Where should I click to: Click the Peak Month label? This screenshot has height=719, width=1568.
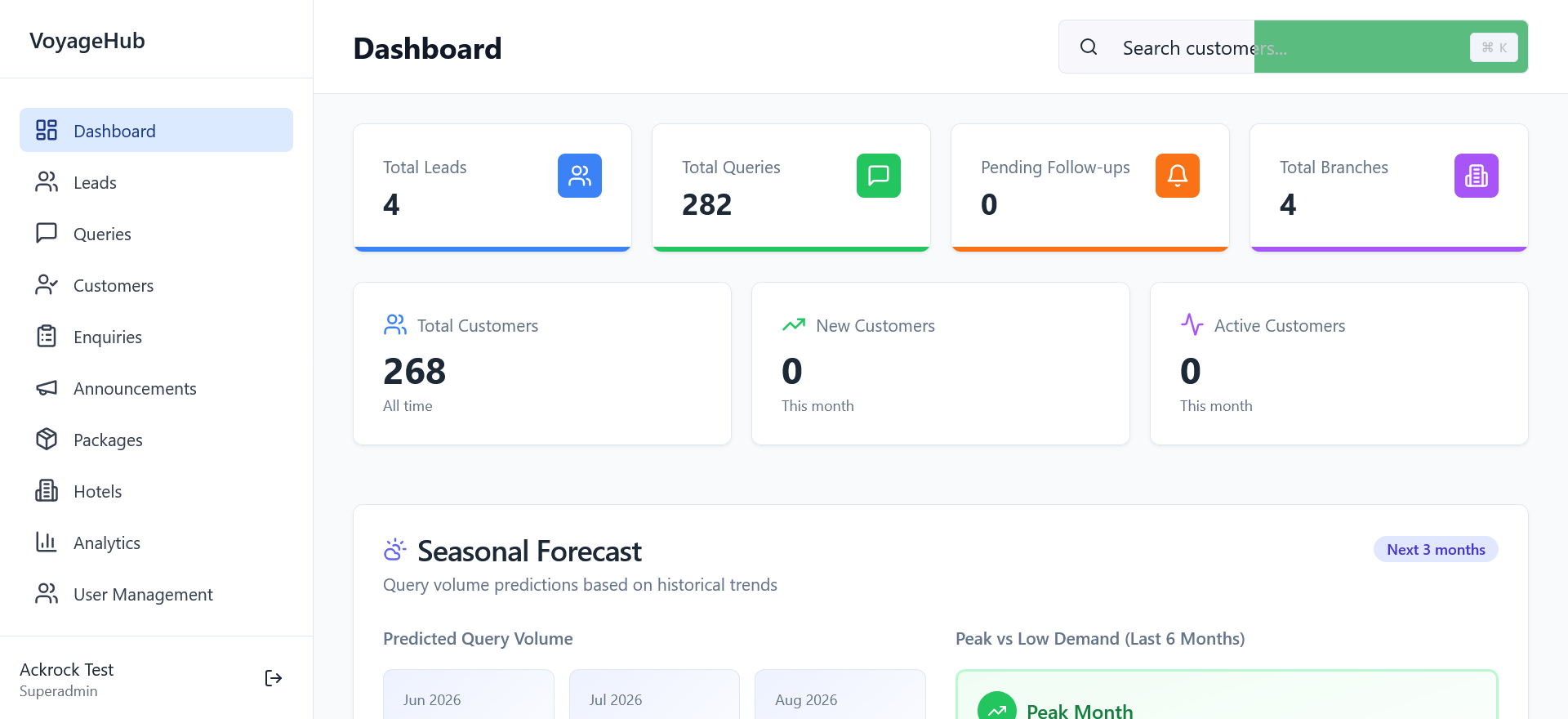click(1080, 711)
